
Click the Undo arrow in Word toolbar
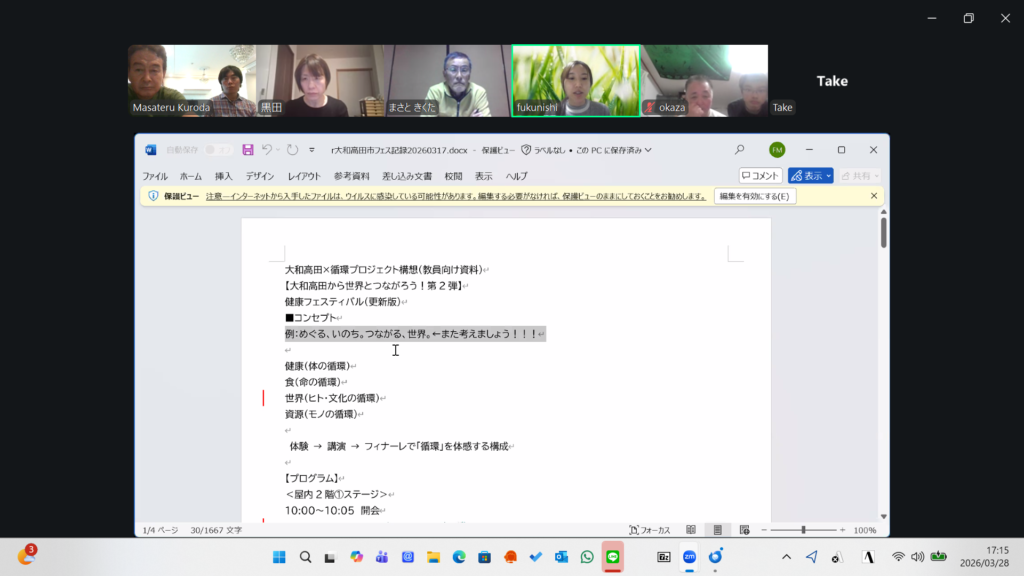point(267,150)
